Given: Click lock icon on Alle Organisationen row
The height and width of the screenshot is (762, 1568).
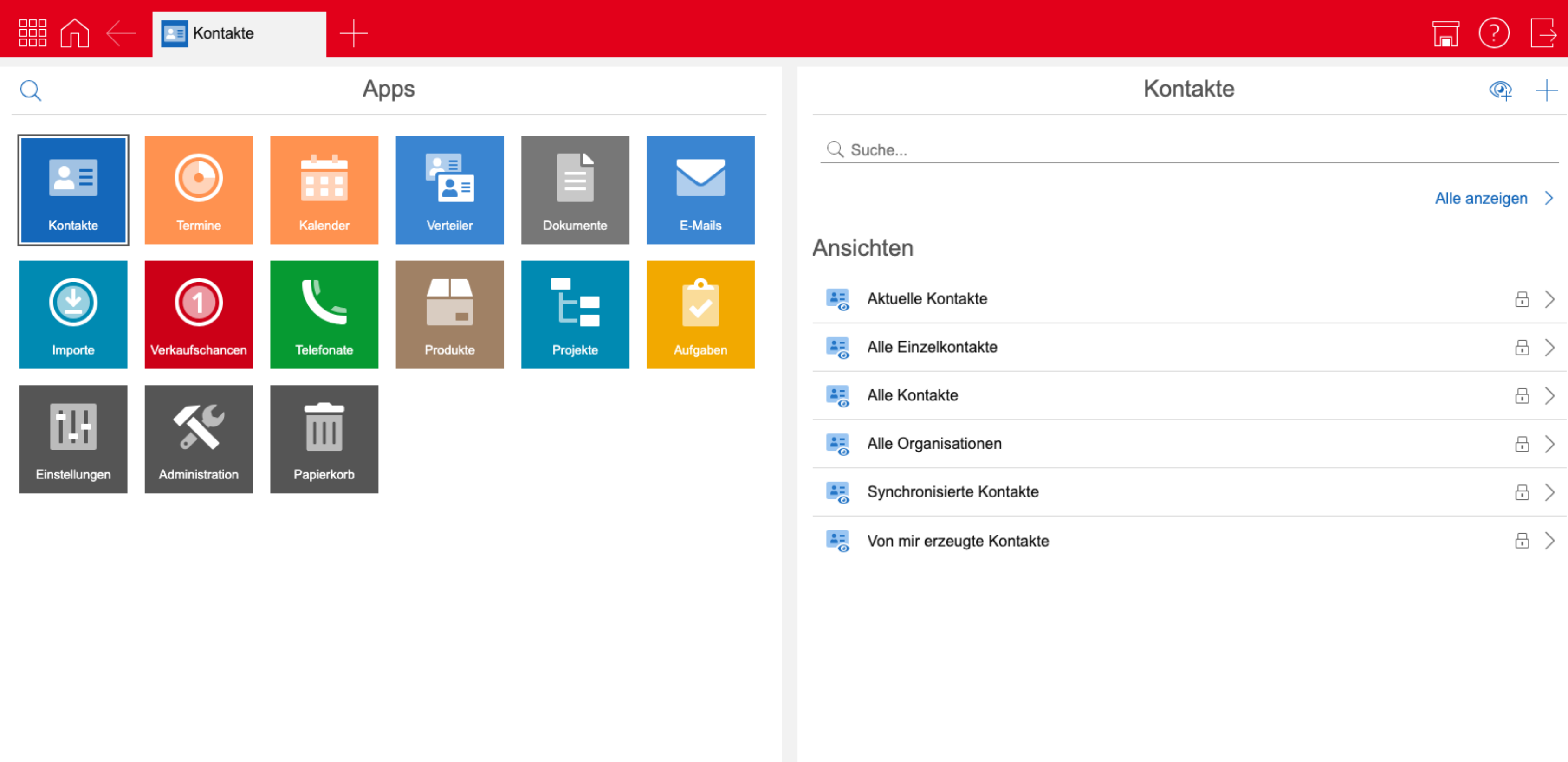Looking at the screenshot, I should pyautogui.click(x=1522, y=444).
